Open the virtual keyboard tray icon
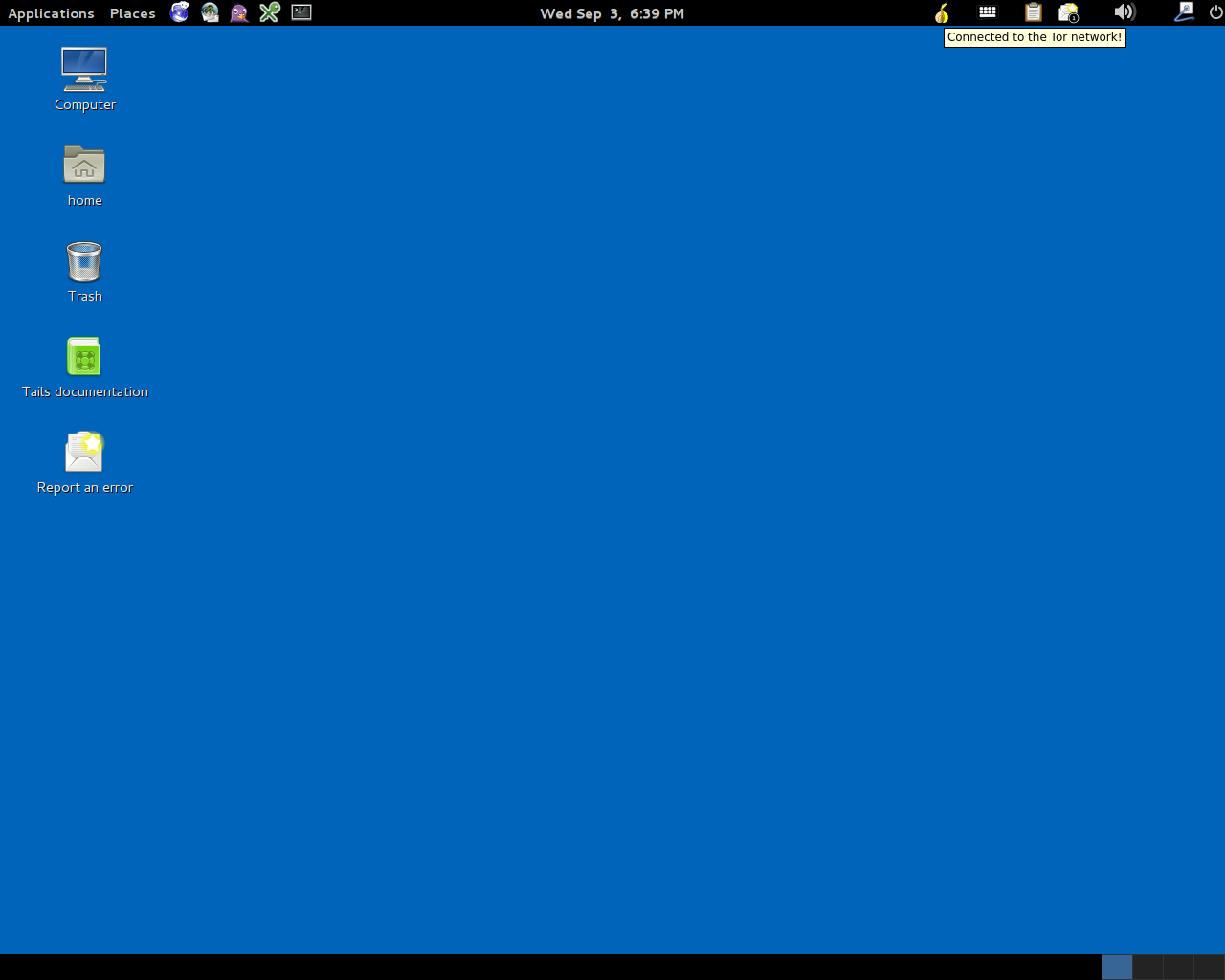1225x980 pixels. pos(988,12)
